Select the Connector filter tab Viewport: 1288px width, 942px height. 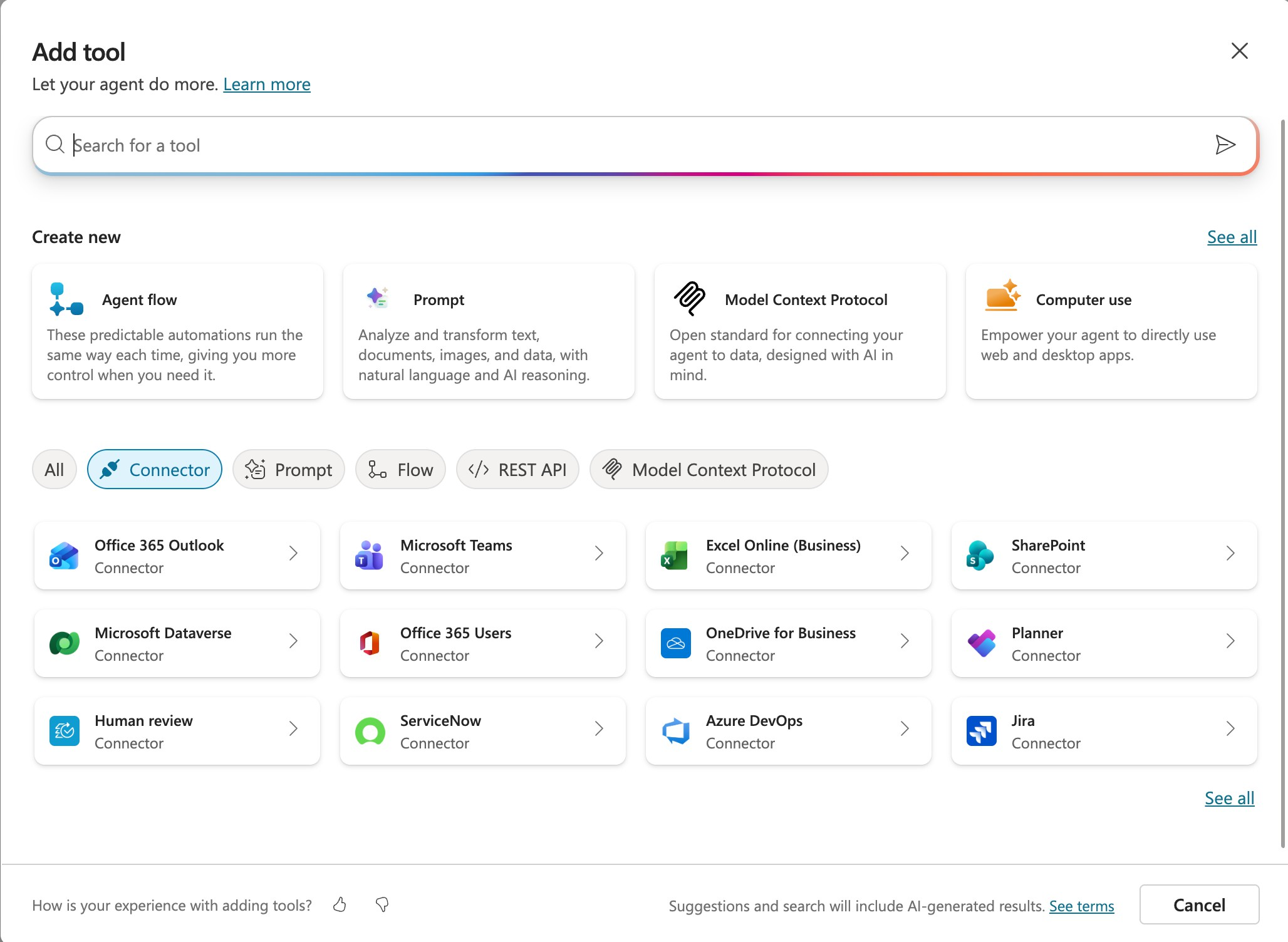[155, 469]
